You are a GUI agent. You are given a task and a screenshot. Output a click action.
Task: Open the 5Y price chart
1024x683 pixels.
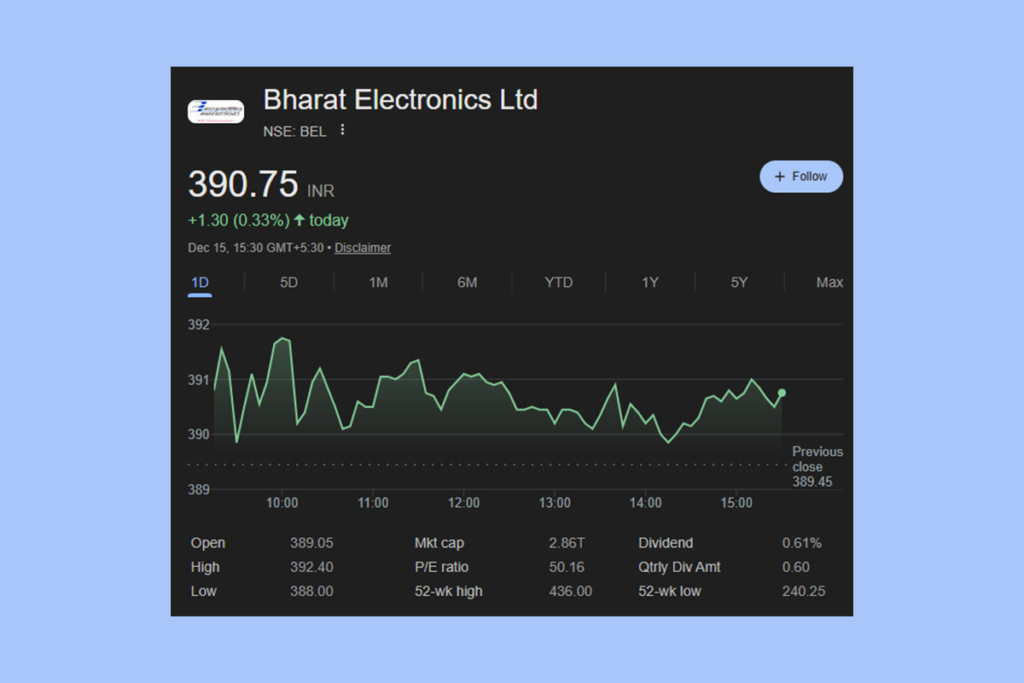(738, 282)
